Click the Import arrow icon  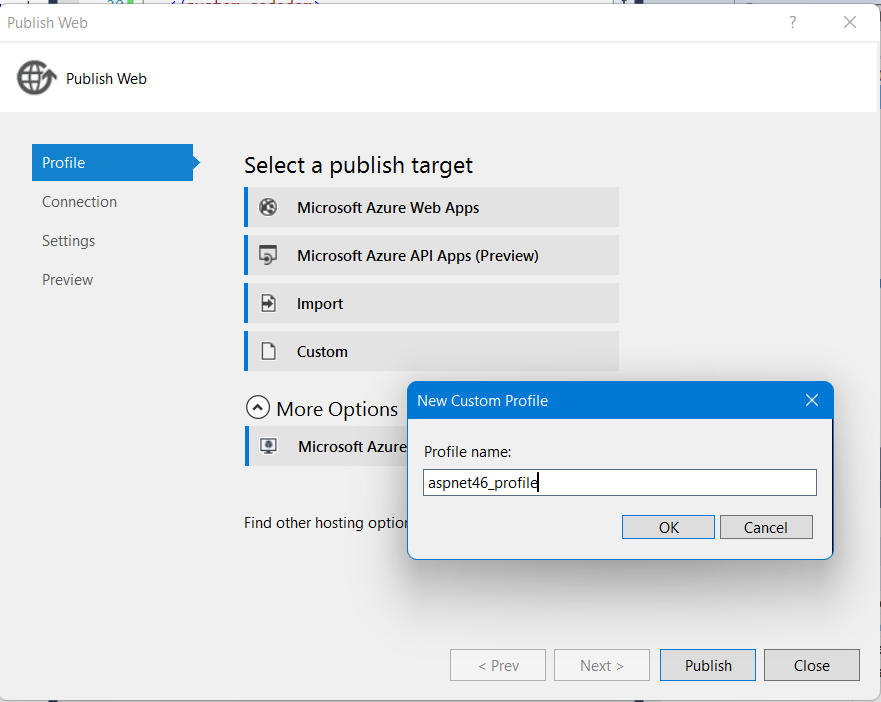tap(269, 304)
